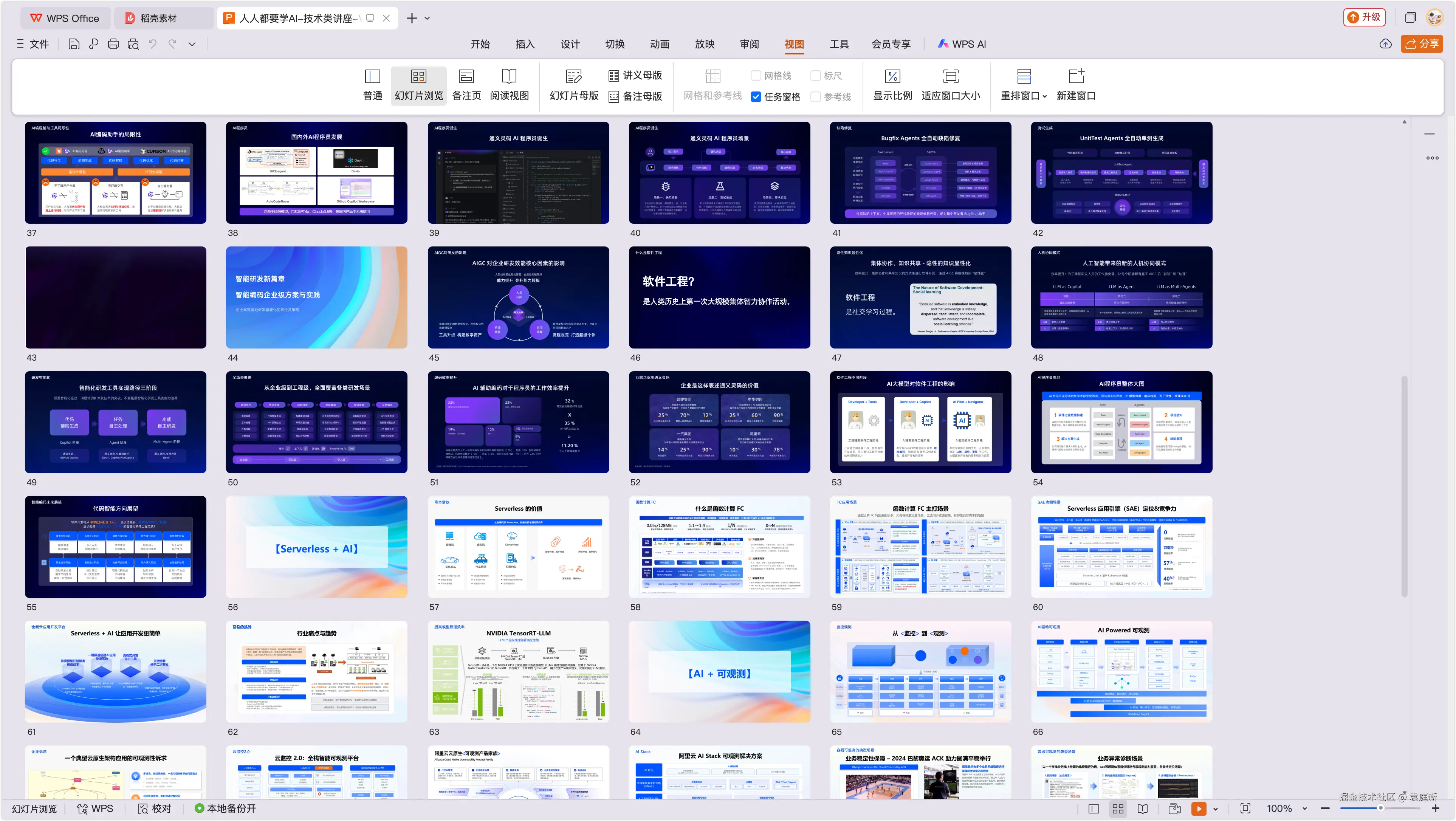Open the Slide Master (幻灯片母版)
This screenshot has width=1456, height=821.
[x=574, y=84]
